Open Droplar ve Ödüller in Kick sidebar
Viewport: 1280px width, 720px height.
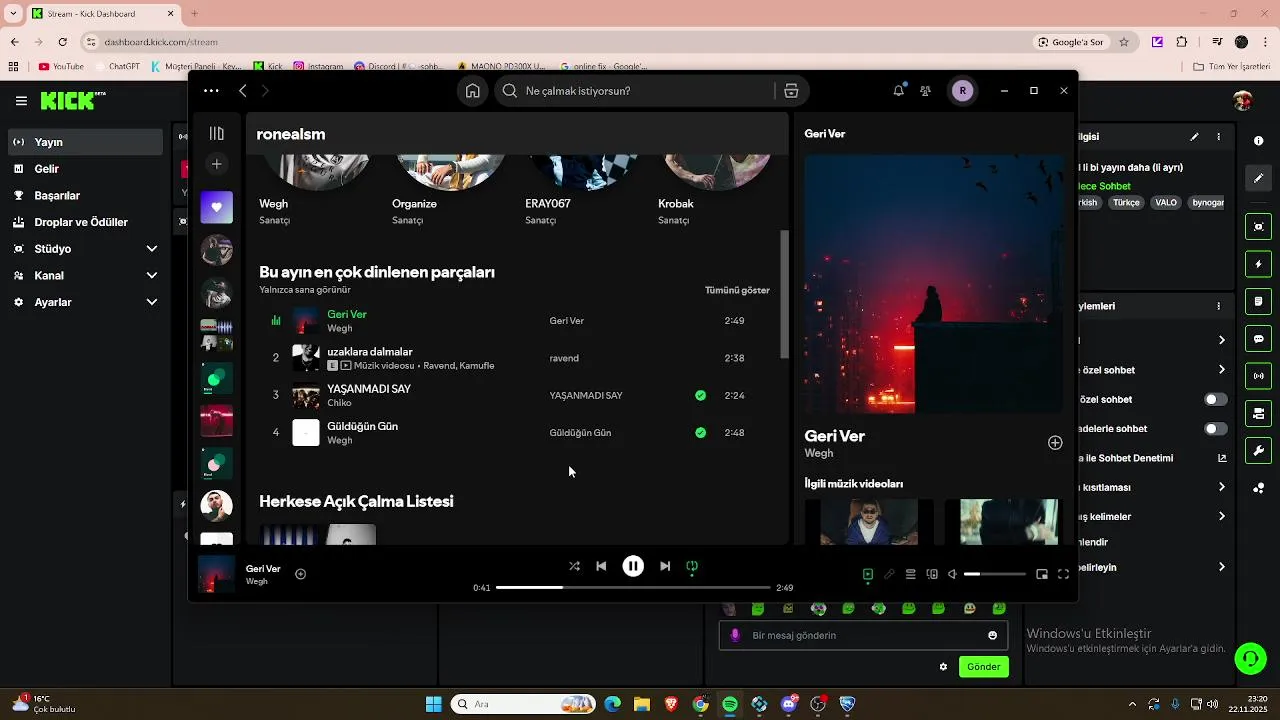point(84,222)
